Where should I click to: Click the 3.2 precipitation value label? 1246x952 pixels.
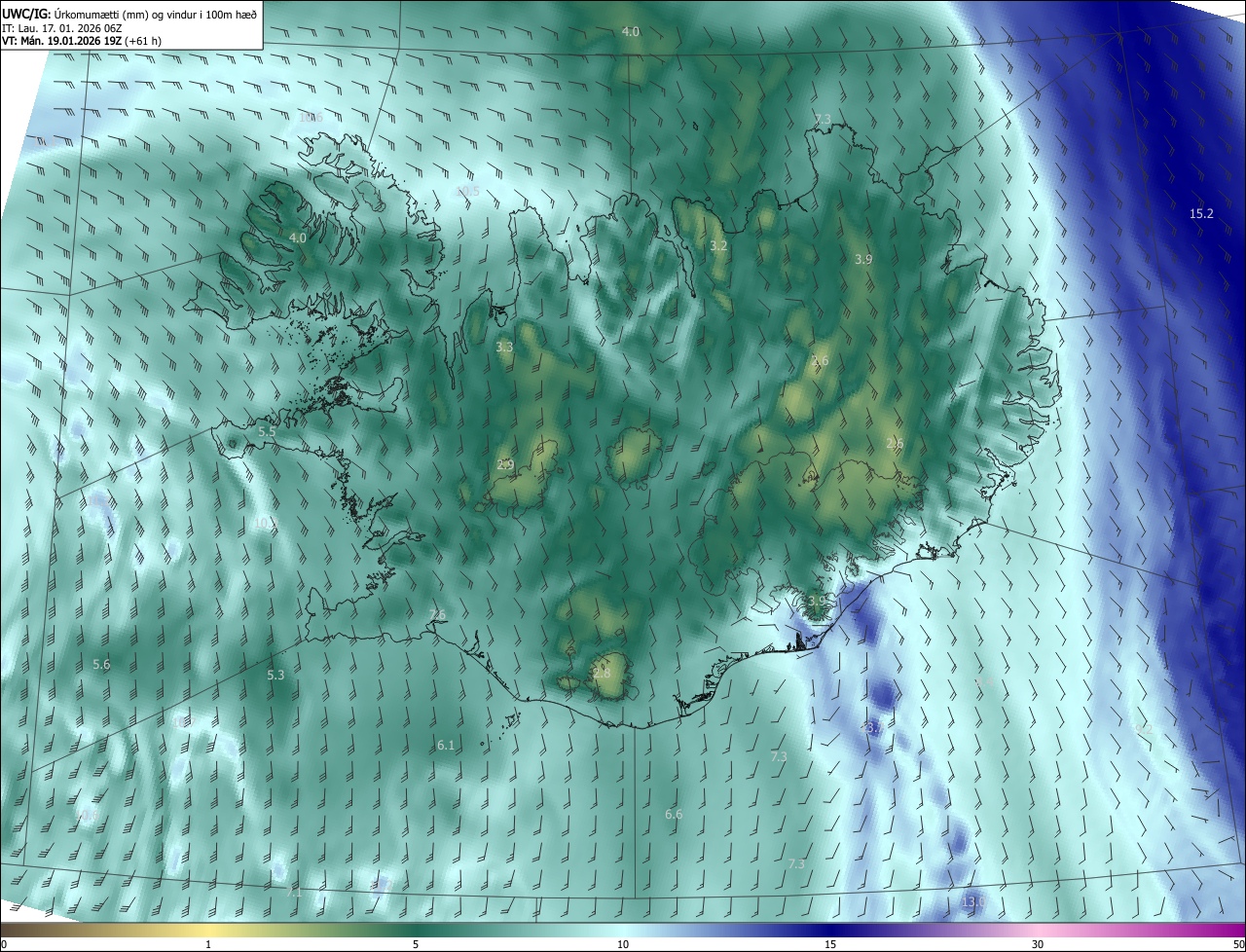[x=718, y=246]
